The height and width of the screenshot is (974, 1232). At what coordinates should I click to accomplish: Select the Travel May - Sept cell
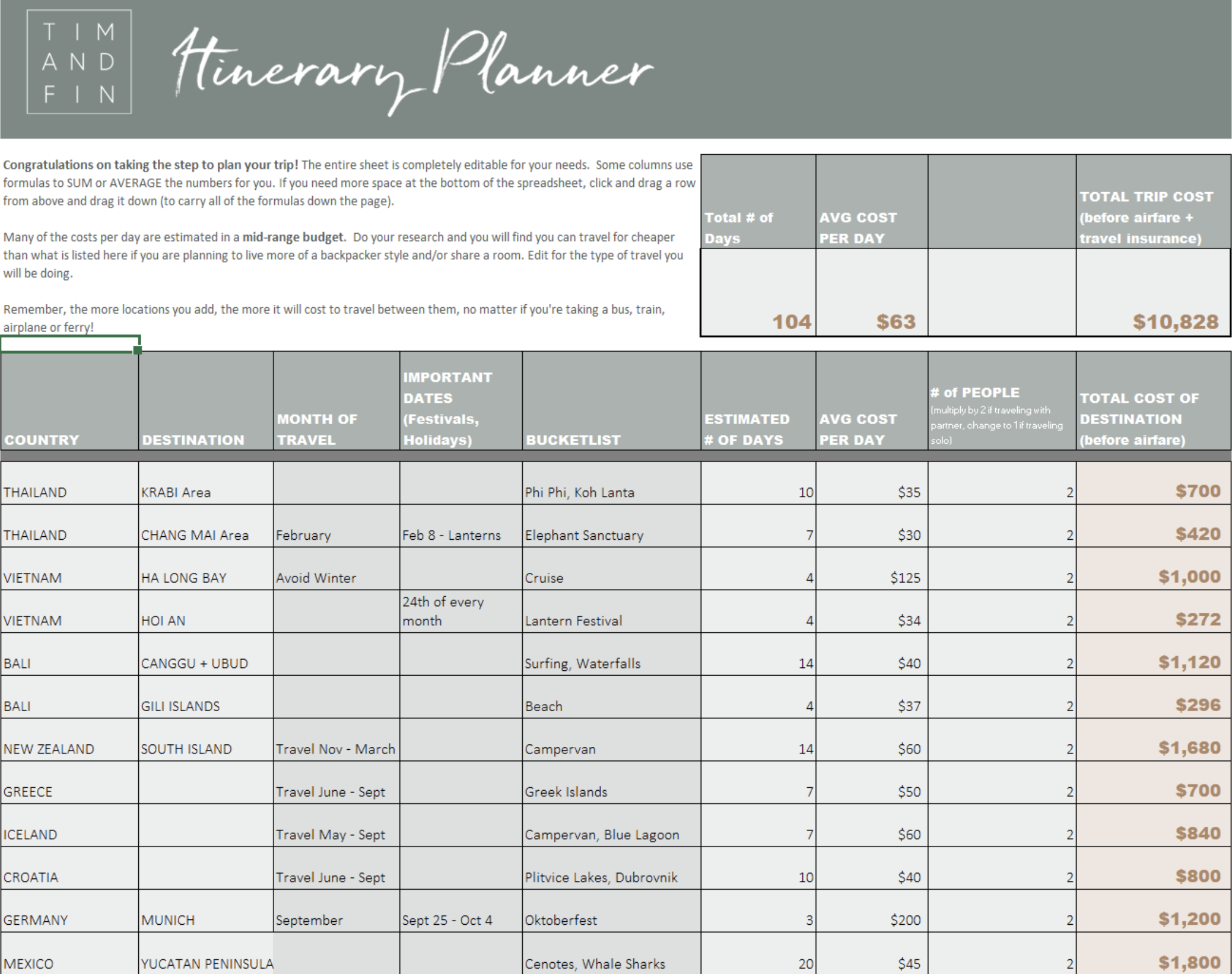coord(336,825)
